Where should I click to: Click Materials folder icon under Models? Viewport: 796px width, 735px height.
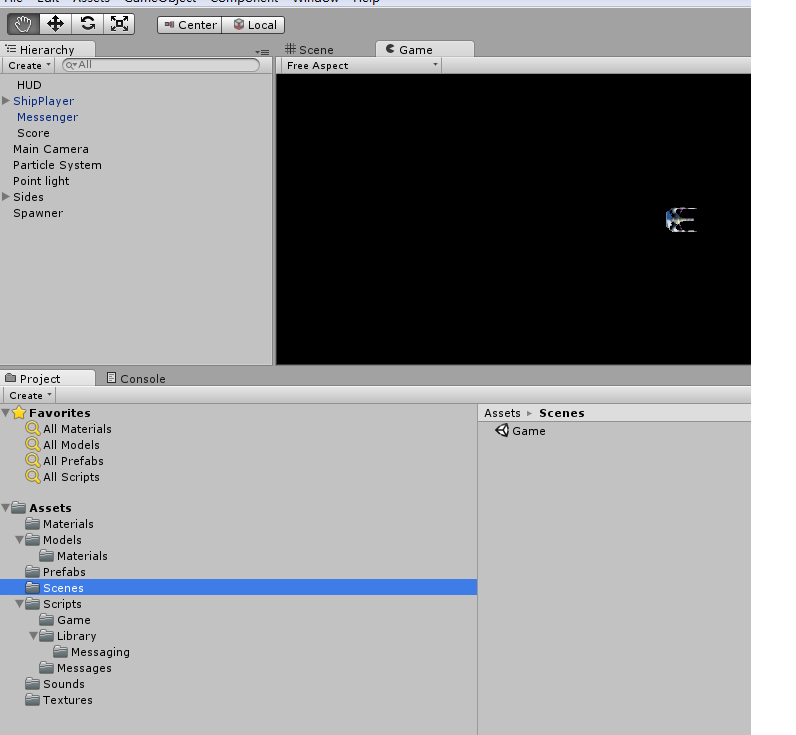pyautogui.click(x=47, y=555)
